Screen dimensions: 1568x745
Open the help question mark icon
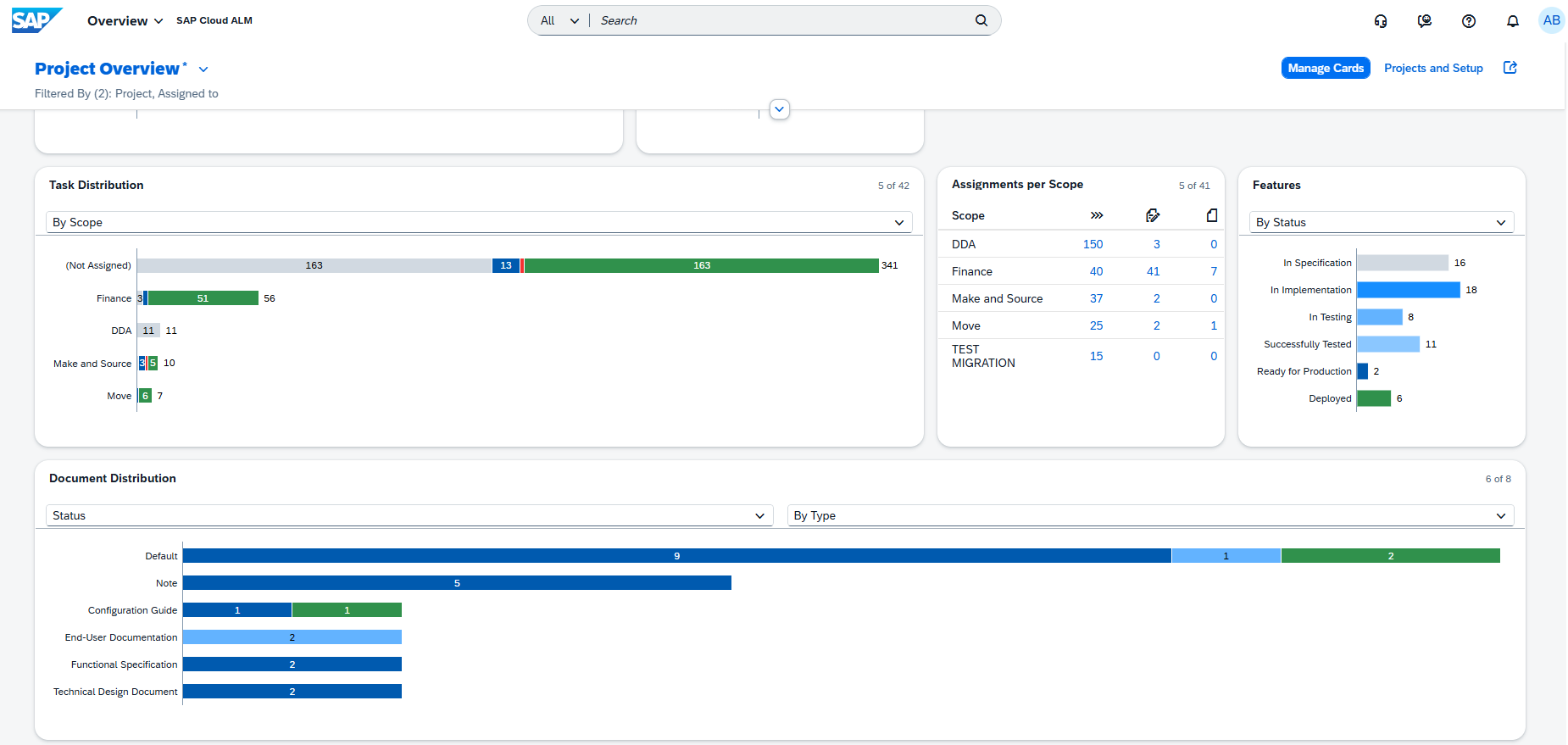[x=1469, y=21]
